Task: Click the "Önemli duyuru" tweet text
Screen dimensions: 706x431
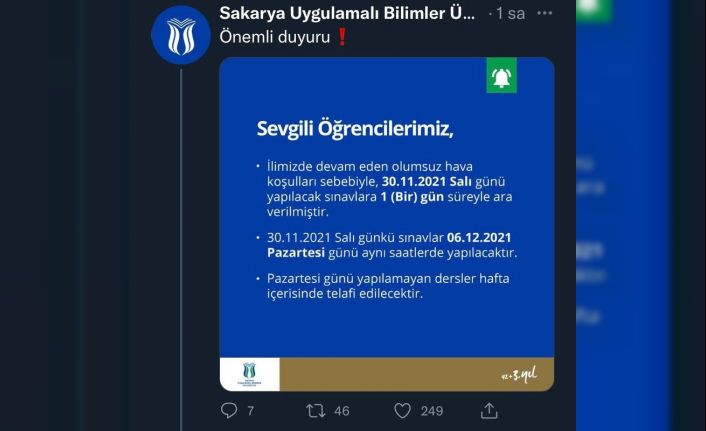Action: point(275,37)
